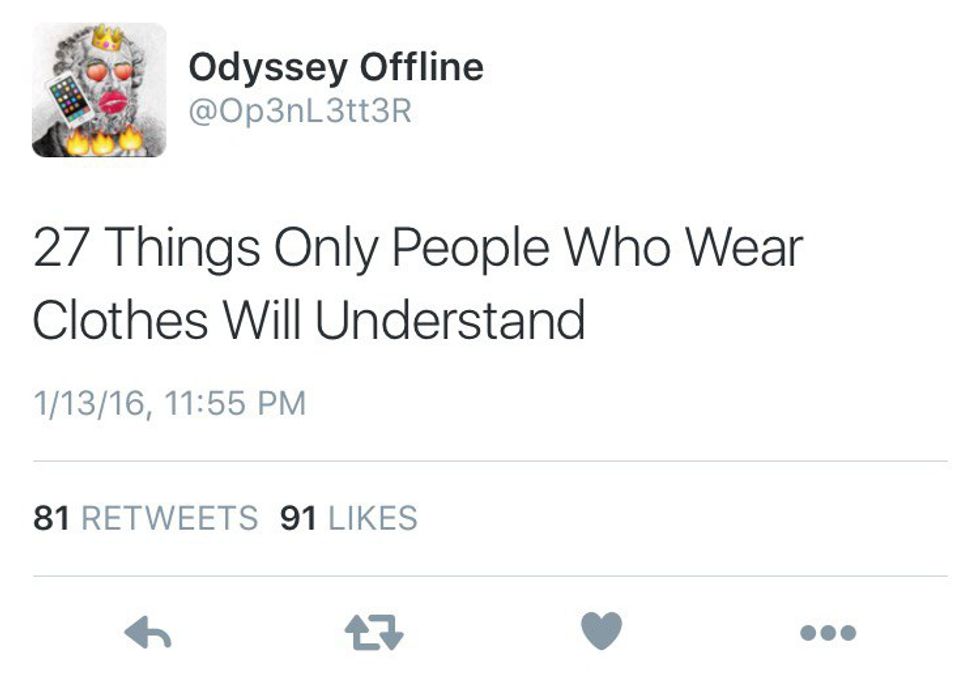Open the @Op3nL3tt3R handle link
This screenshot has width=980, height=687.
coord(300,111)
